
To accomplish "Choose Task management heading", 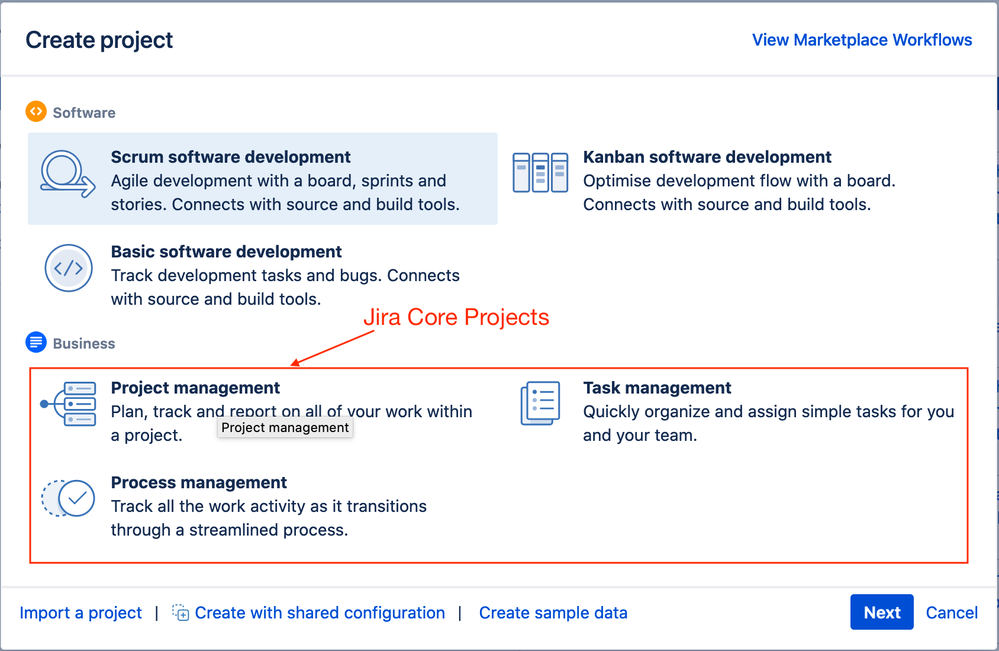I will [x=657, y=388].
